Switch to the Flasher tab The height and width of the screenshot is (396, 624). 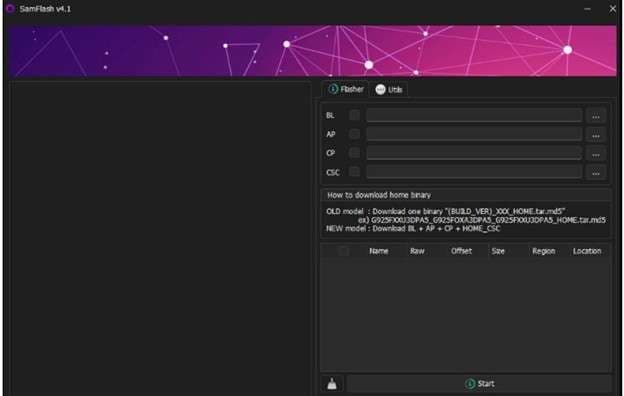pyautogui.click(x=346, y=89)
